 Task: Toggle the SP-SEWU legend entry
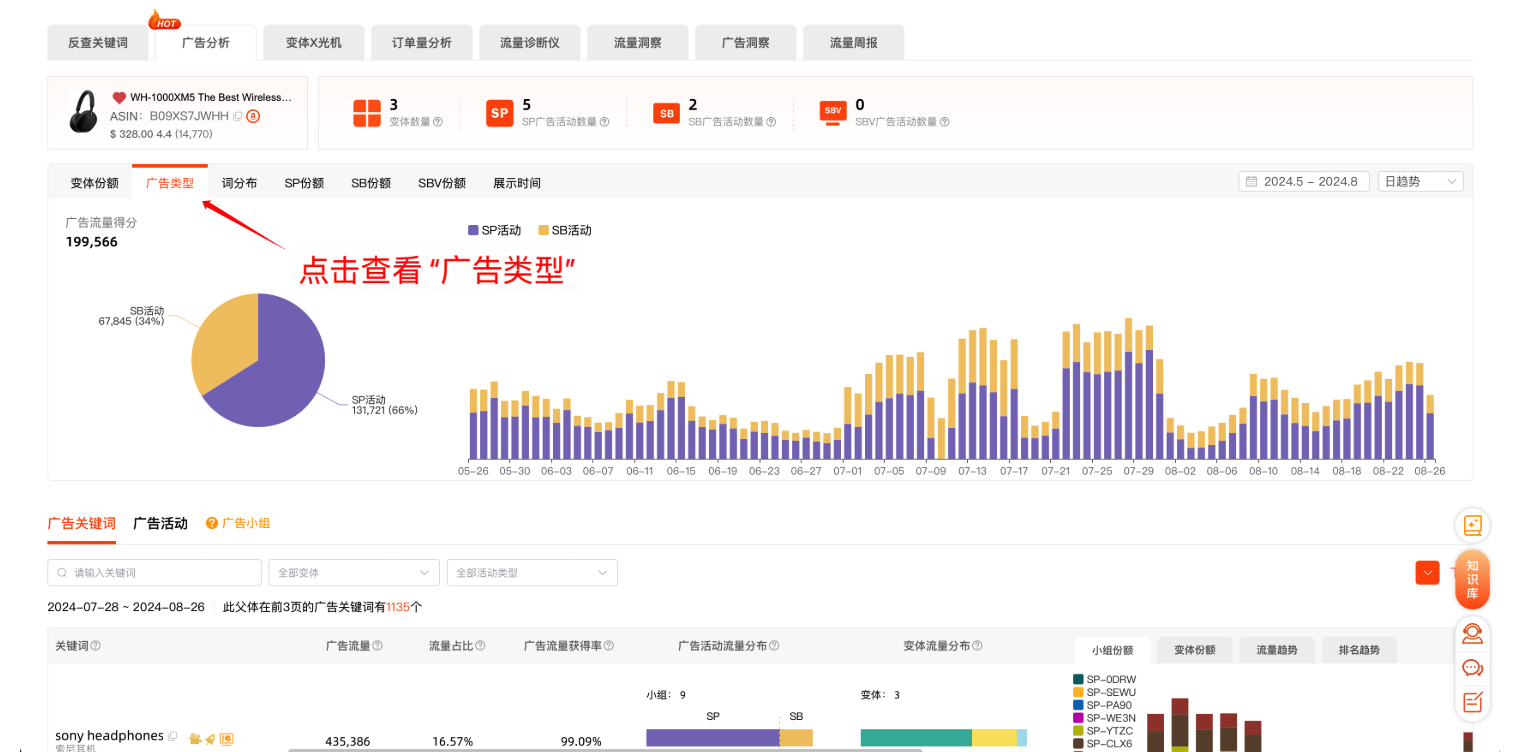pyautogui.click(x=1105, y=692)
